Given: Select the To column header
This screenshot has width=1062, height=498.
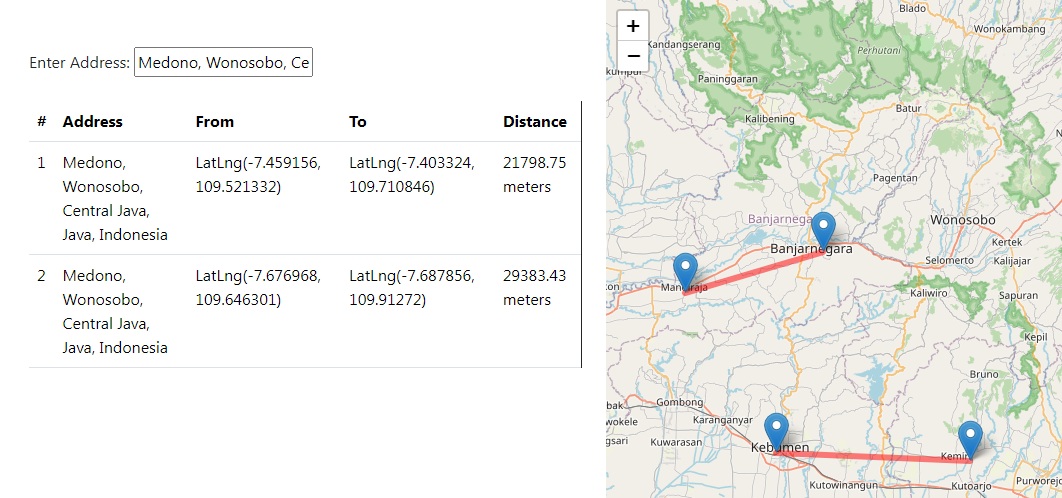Looking at the screenshot, I should pos(358,122).
